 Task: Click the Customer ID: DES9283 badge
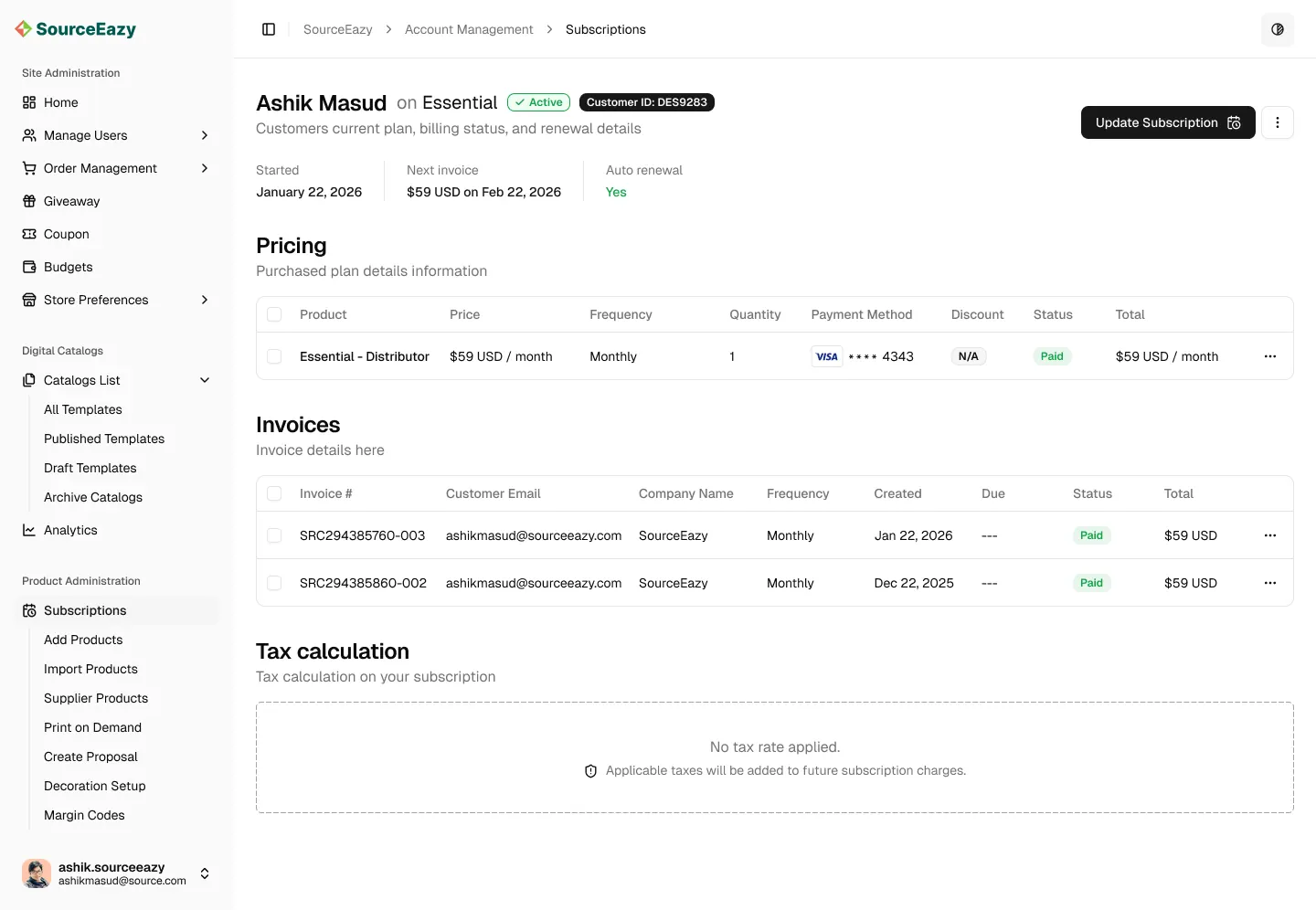[x=647, y=102]
